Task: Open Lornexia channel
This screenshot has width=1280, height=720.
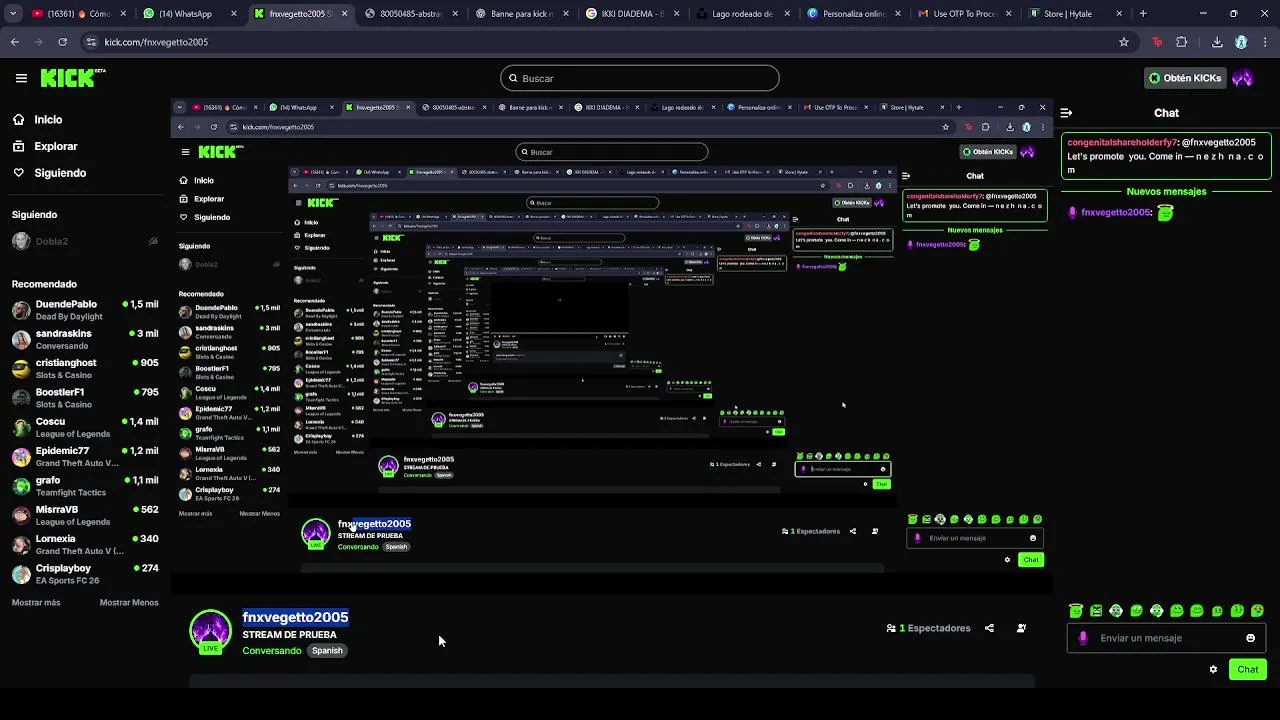Action: coord(84,544)
